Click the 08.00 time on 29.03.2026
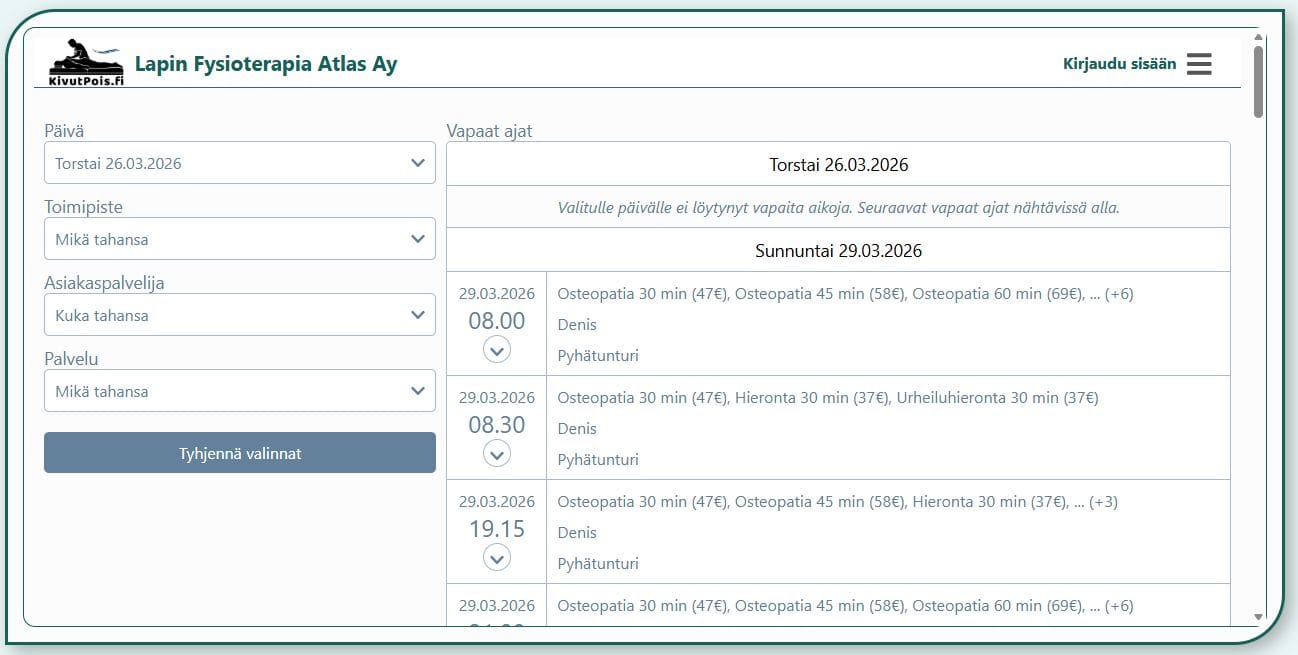This screenshot has height=655, width=1298. [x=497, y=321]
